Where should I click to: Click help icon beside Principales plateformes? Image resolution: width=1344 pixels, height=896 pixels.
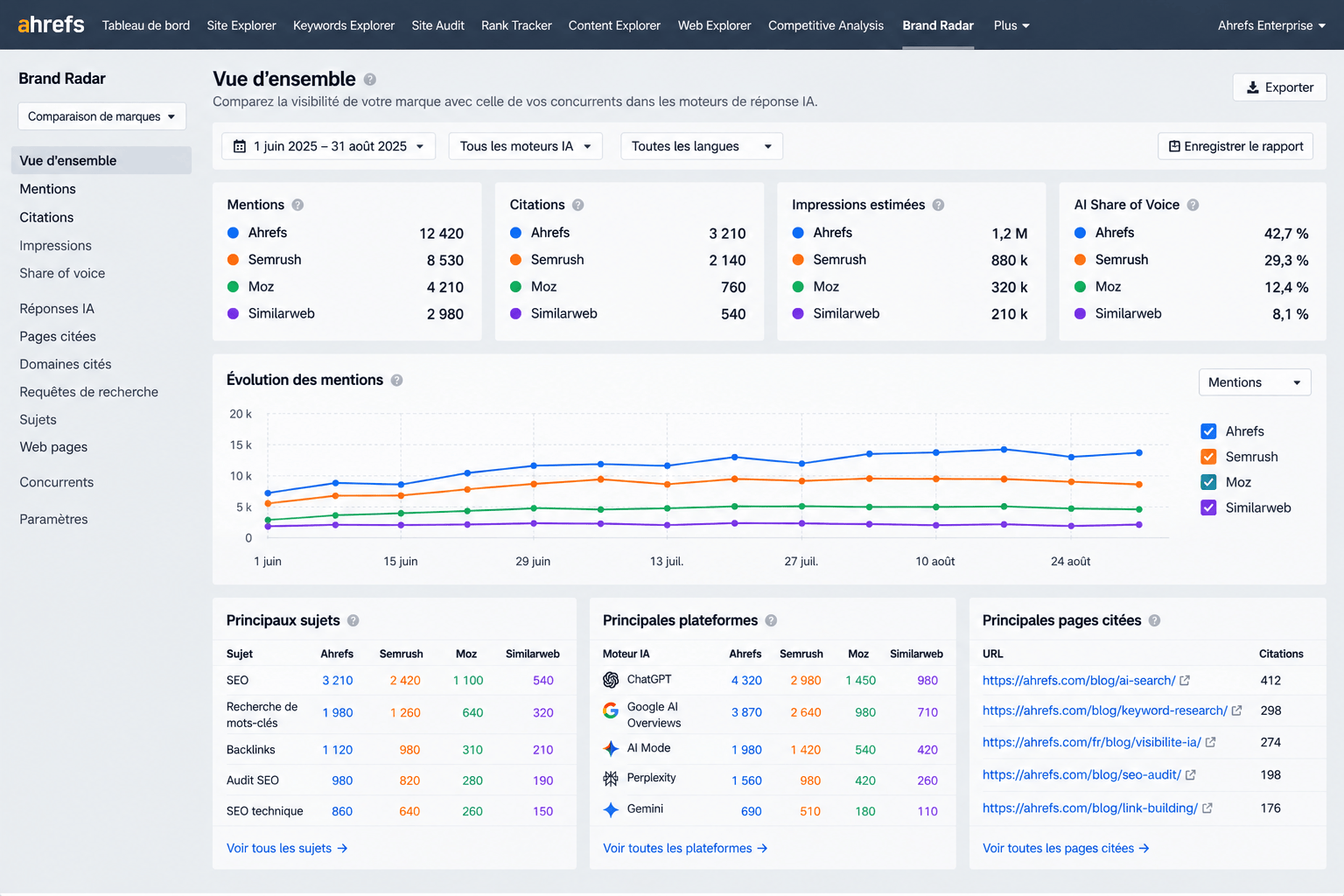coord(771,620)
